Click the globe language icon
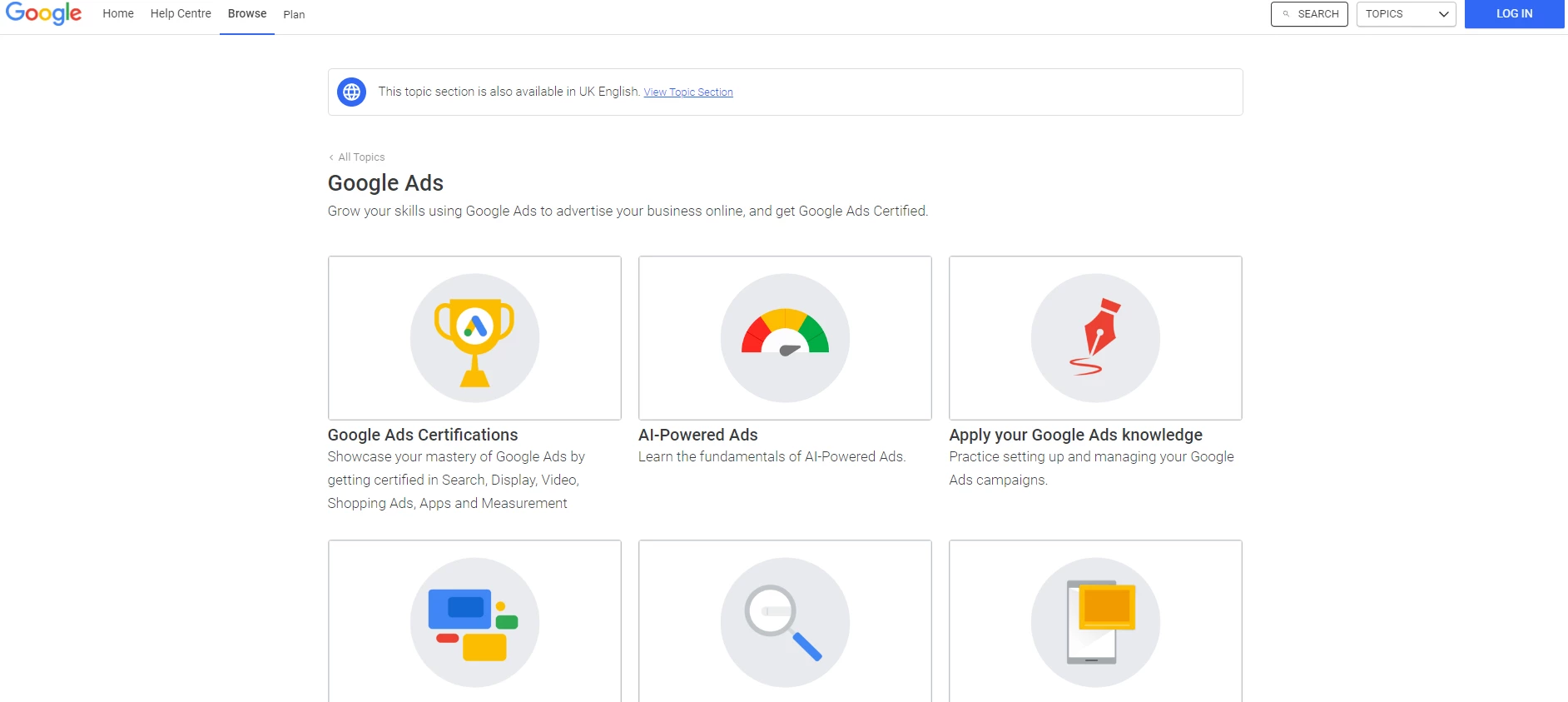 [x=351, y=92]
